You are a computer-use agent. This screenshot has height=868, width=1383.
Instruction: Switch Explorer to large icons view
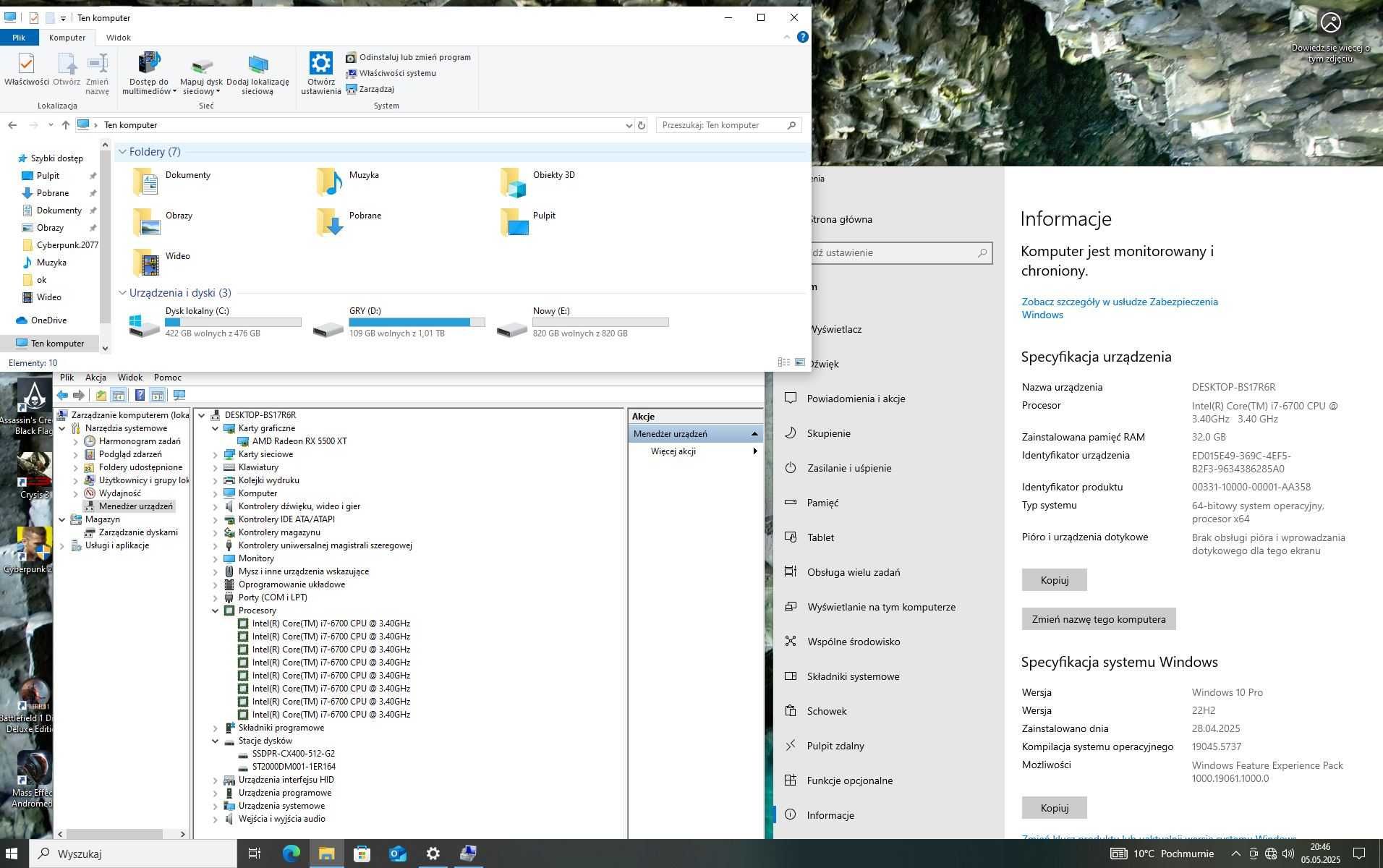(800, 362)
